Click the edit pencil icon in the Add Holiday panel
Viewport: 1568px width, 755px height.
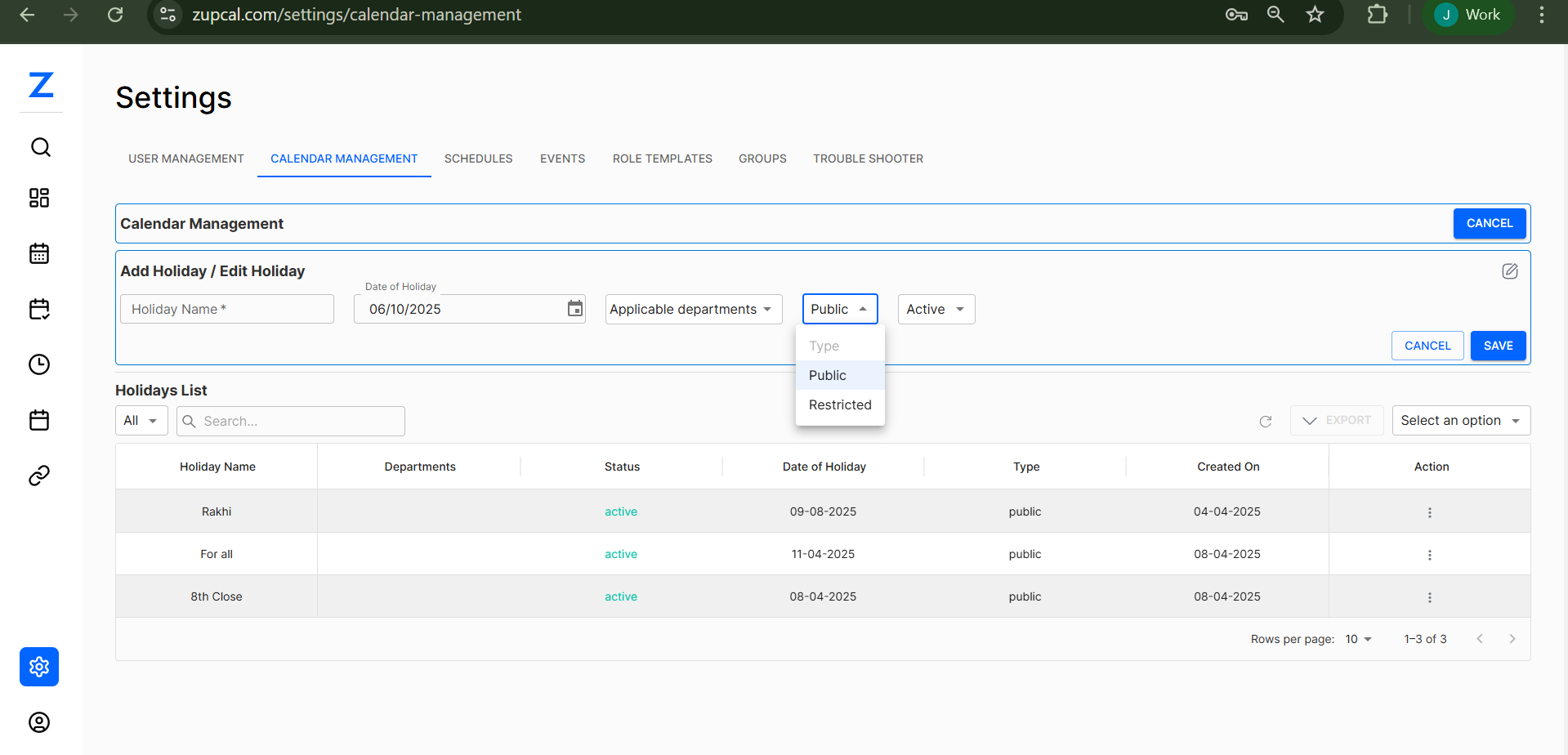coord(1509,271)
